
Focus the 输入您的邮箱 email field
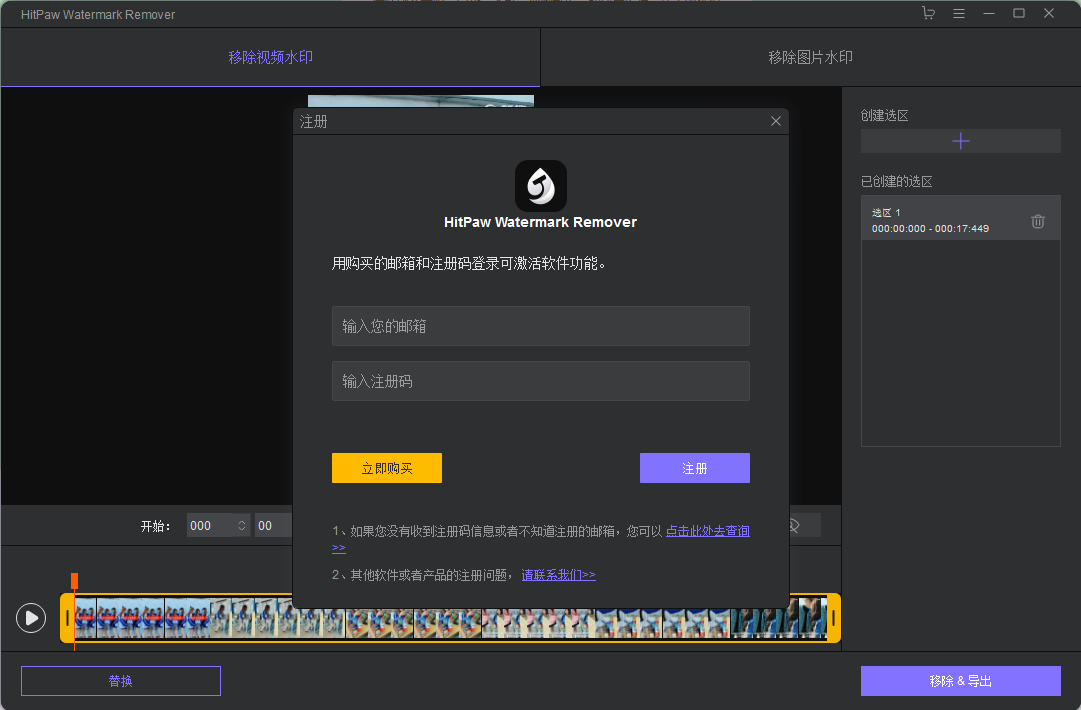tap(540, 326)
